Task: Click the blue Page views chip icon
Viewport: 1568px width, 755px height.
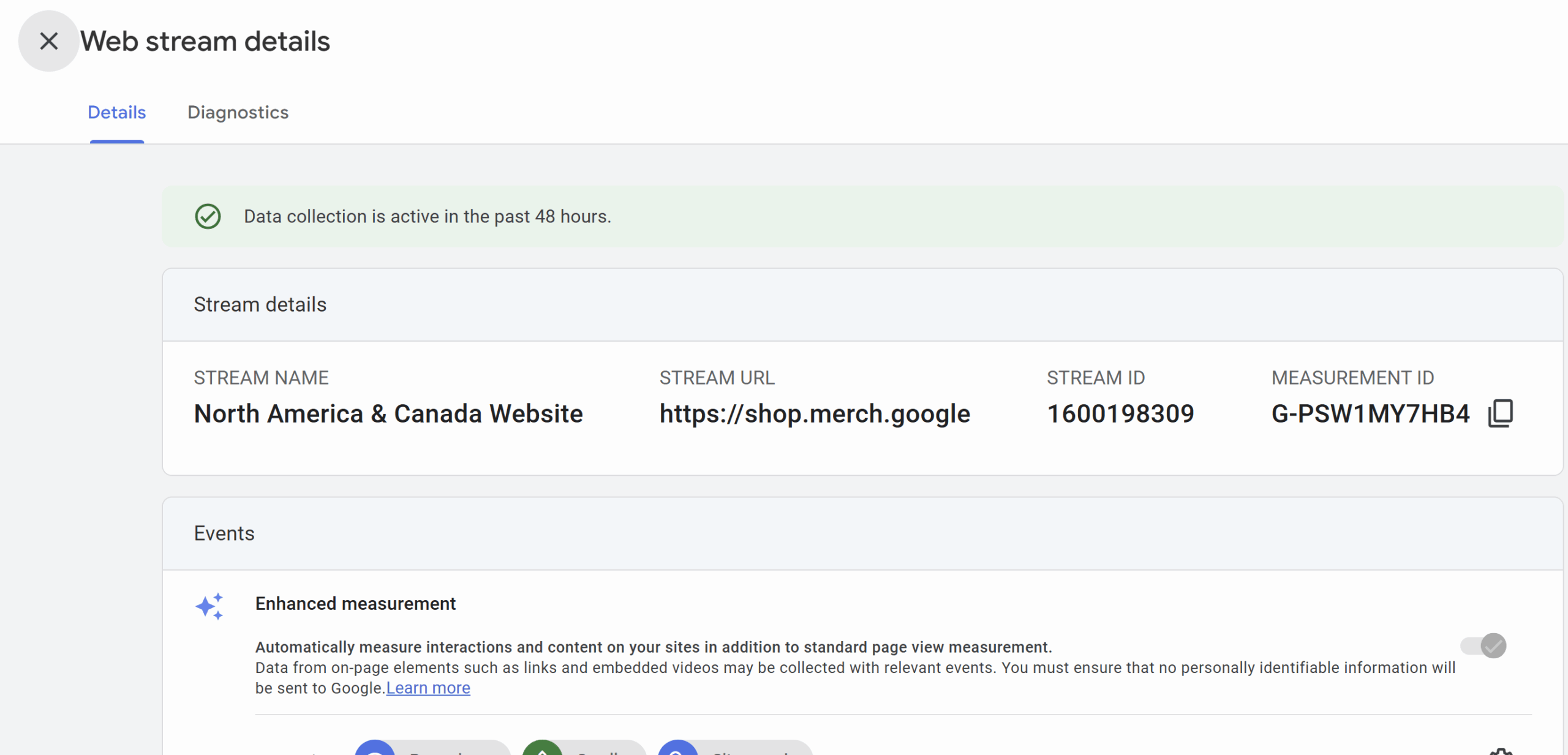Action: click(x=375, y=749)
